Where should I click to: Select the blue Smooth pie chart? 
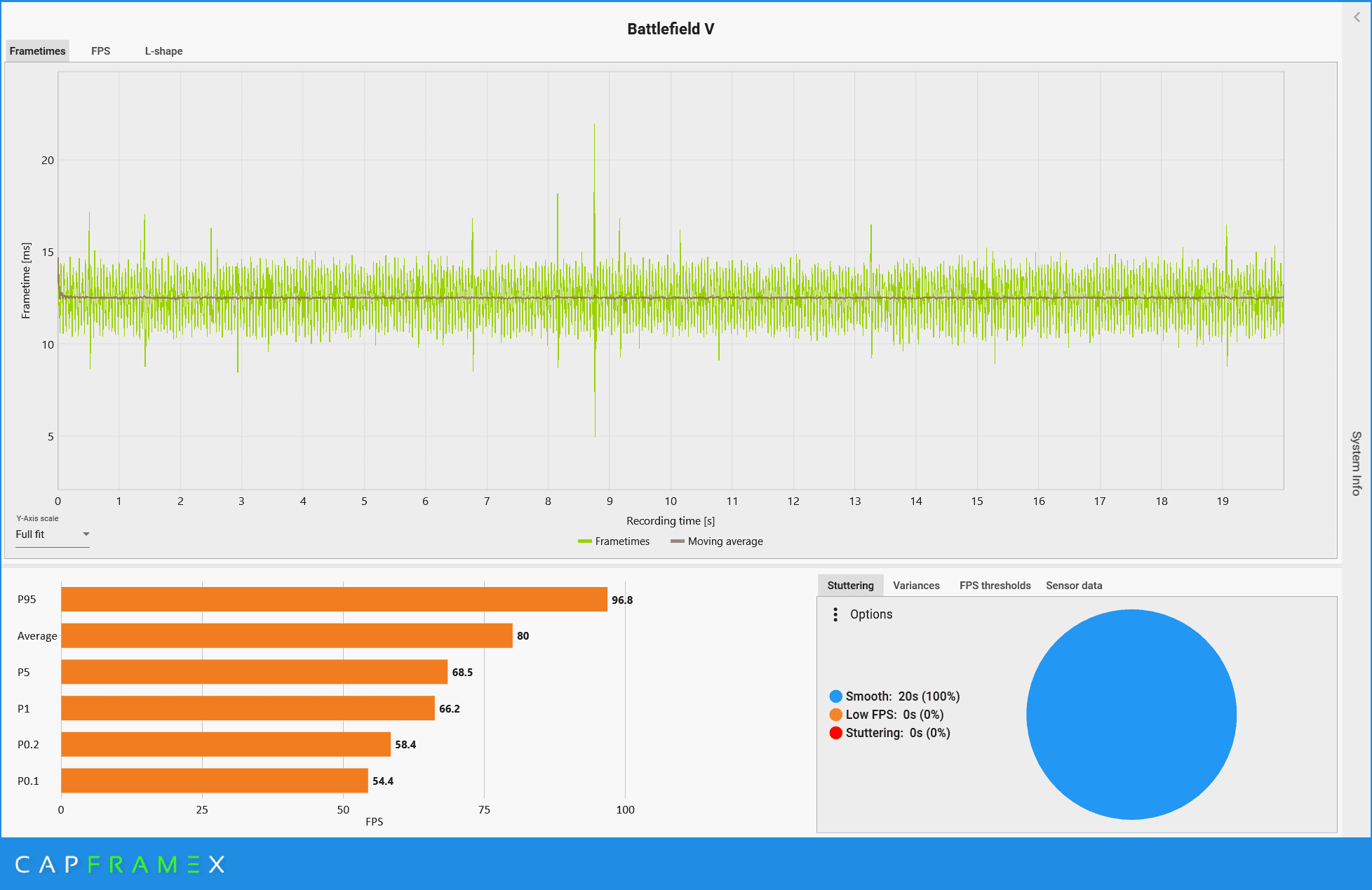click(x=1131, y=715)
